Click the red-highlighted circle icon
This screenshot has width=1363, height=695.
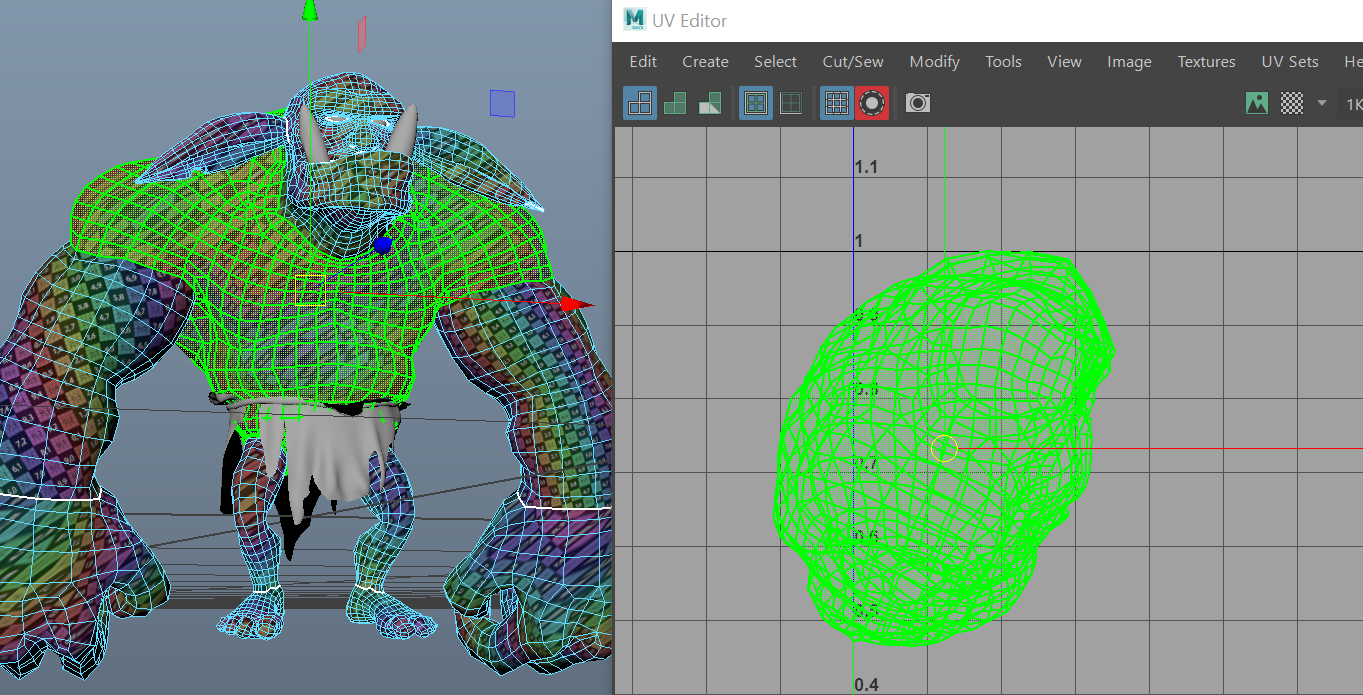point(872,103)
